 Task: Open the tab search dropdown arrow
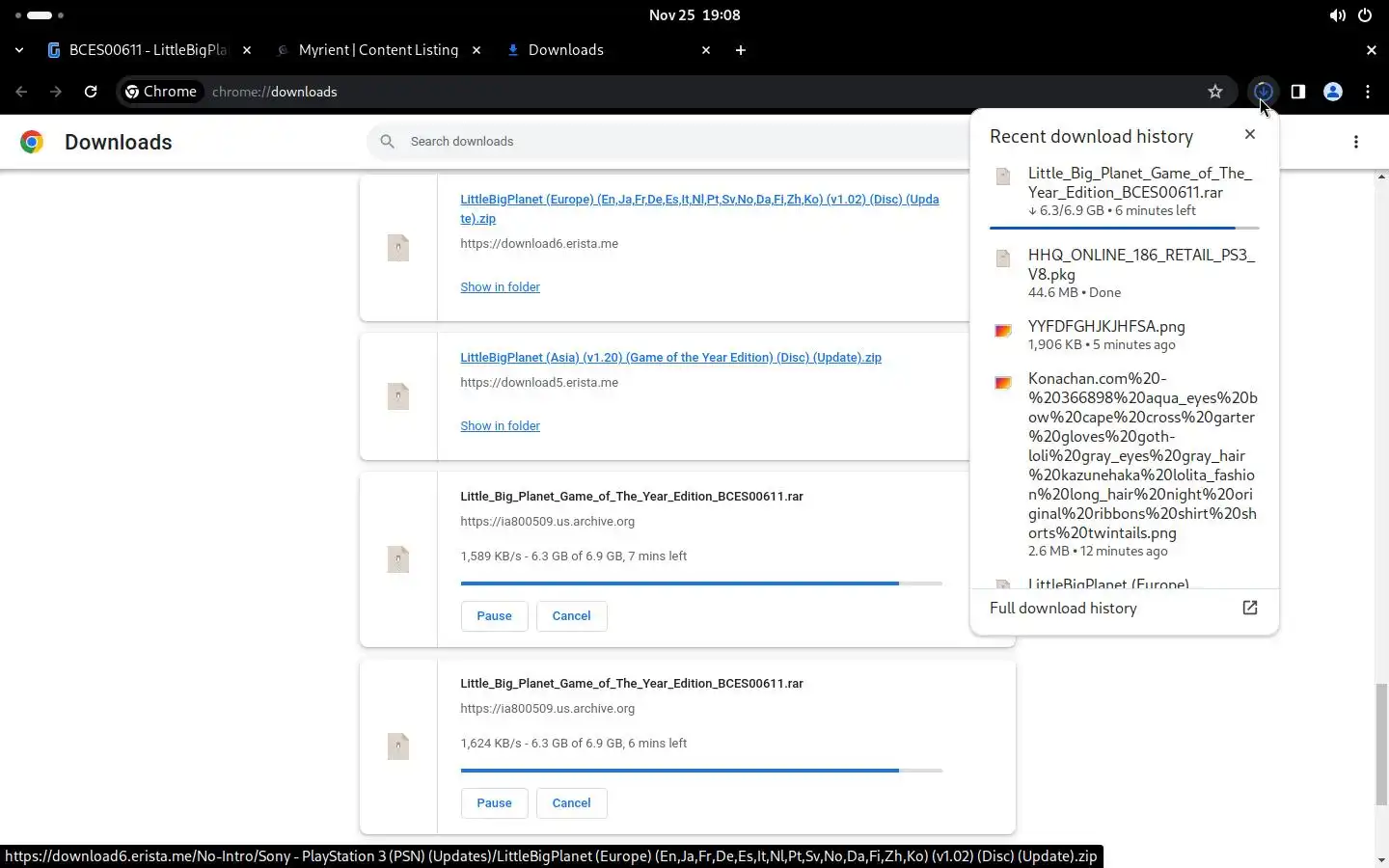[x=19, y=50]
